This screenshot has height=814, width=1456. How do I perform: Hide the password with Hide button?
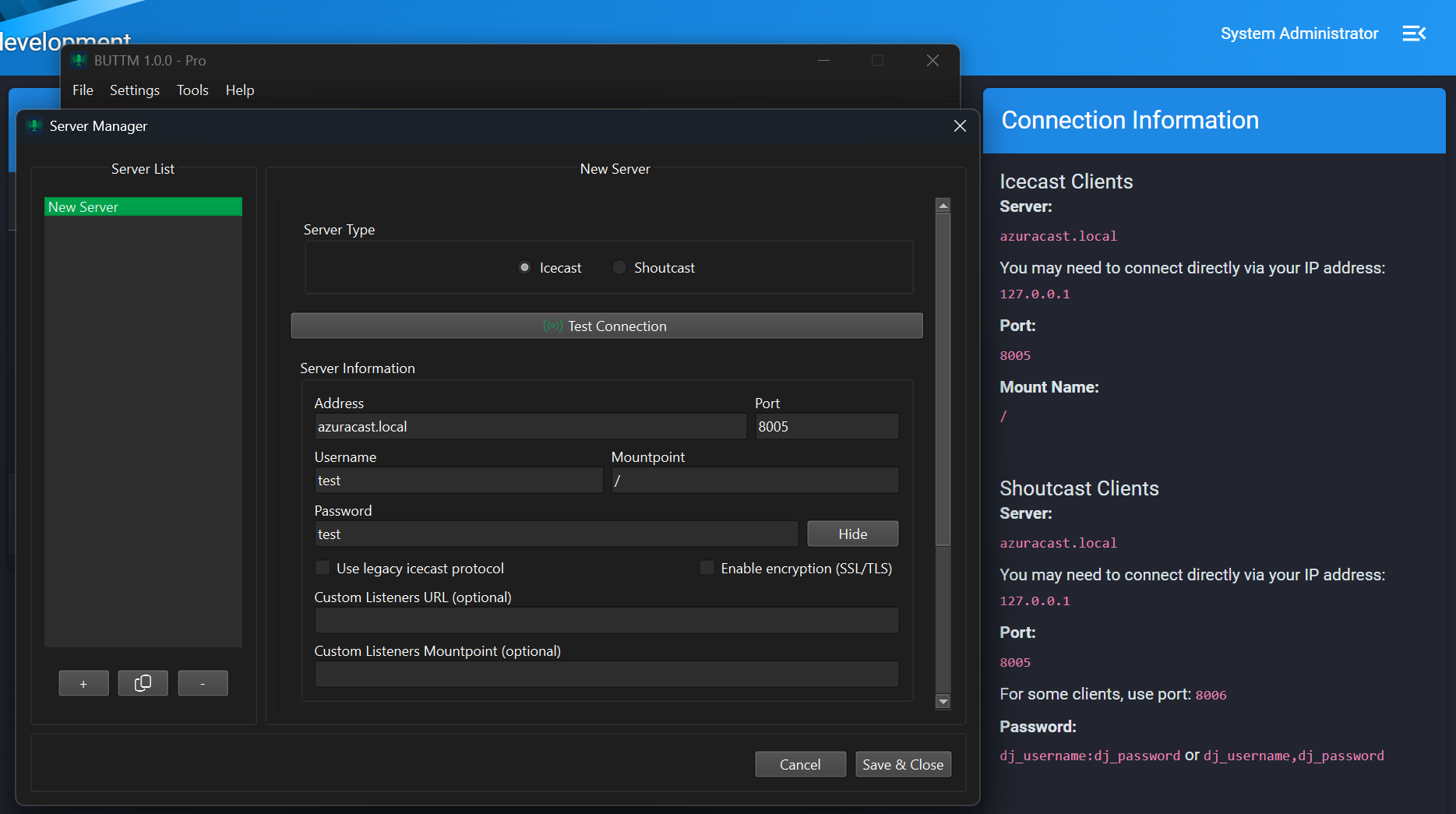pyautogui.click(x=853, y=534)
